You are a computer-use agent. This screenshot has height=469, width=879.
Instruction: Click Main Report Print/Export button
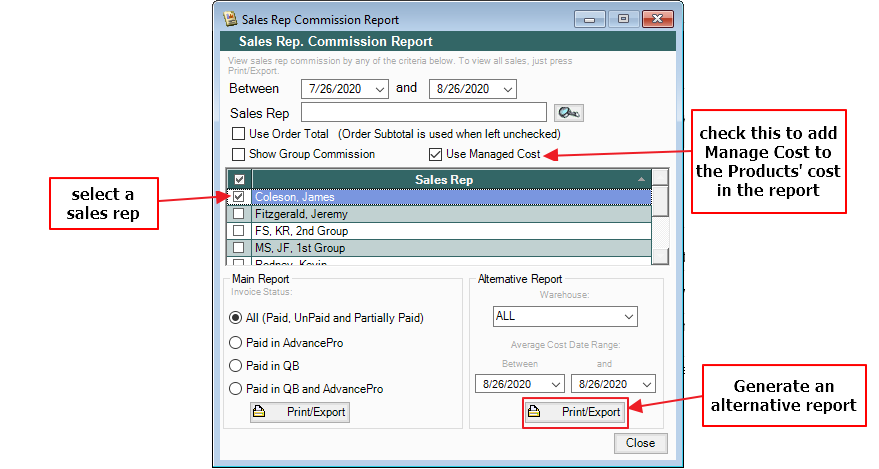(x=300, y=412)
